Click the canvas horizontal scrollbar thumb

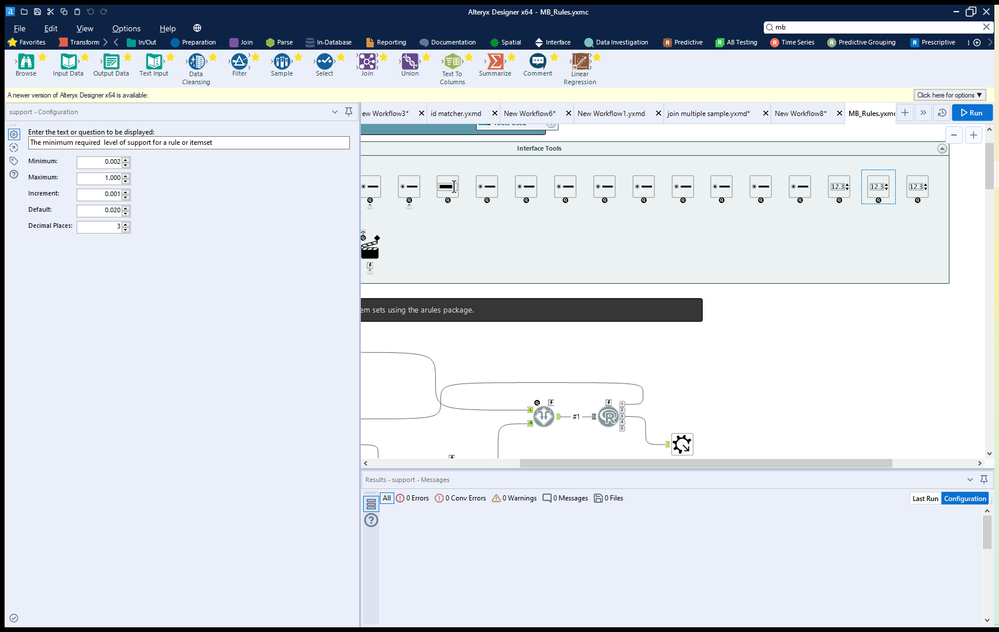coord(705,463)
